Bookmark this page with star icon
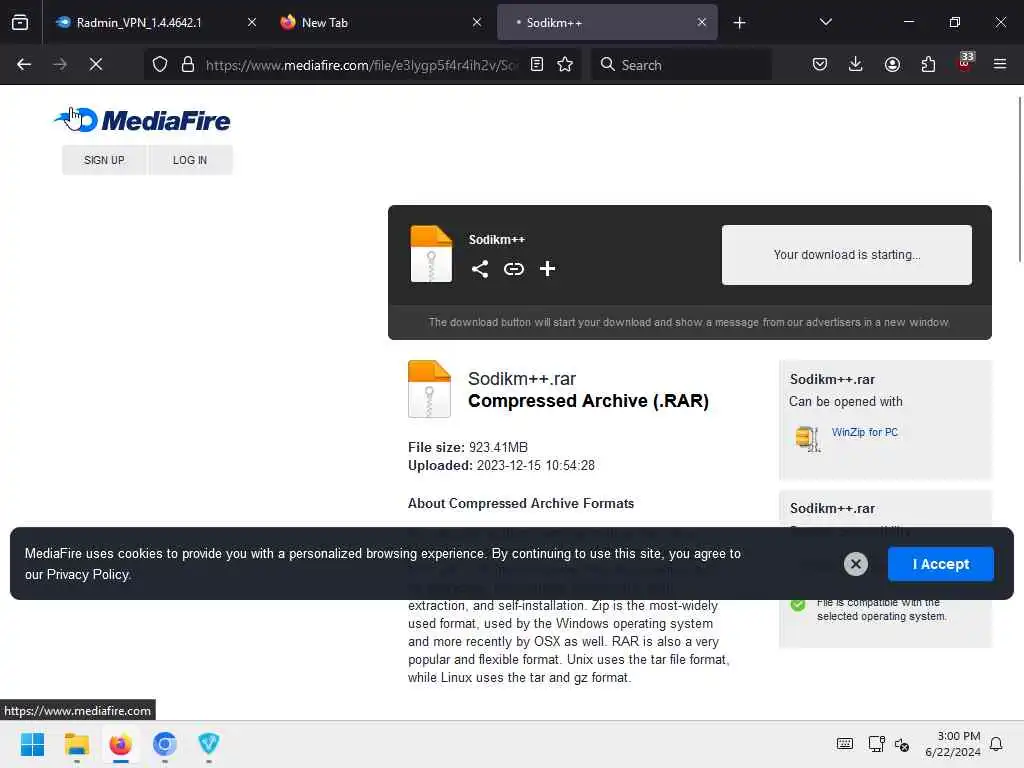This screenshot has height=768, width=1024. [x=565, y=64]
